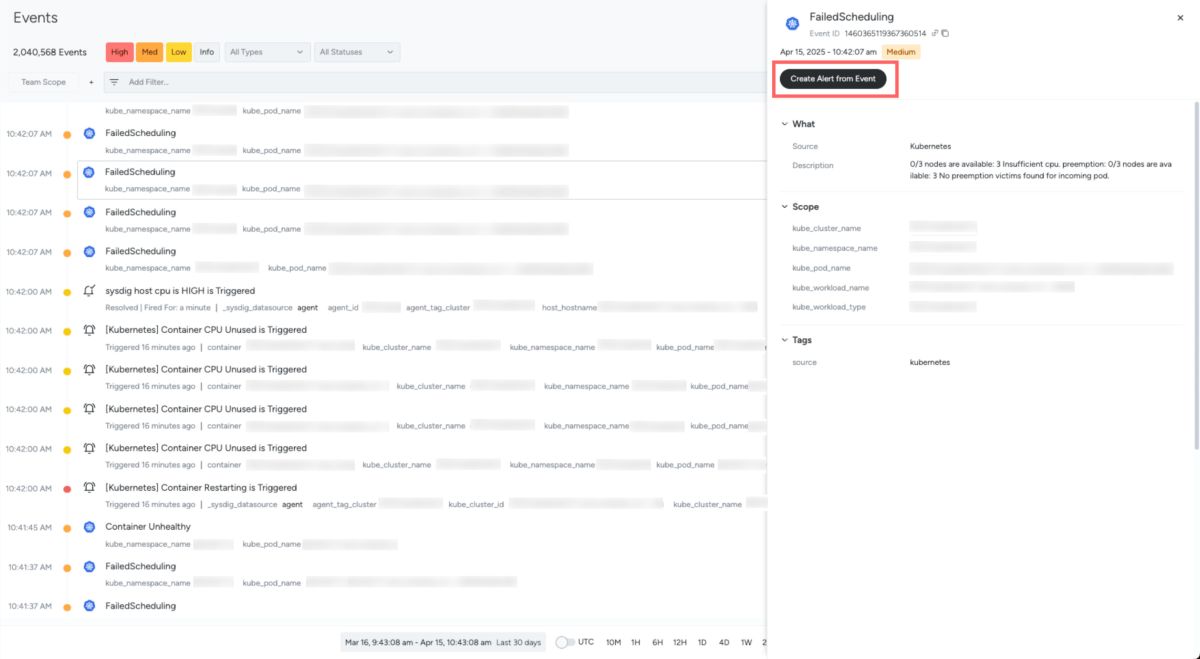Viewport: 1200px width, 659px height.
Task: Toggle the UTC time switch
Action: tap(565, 642)
